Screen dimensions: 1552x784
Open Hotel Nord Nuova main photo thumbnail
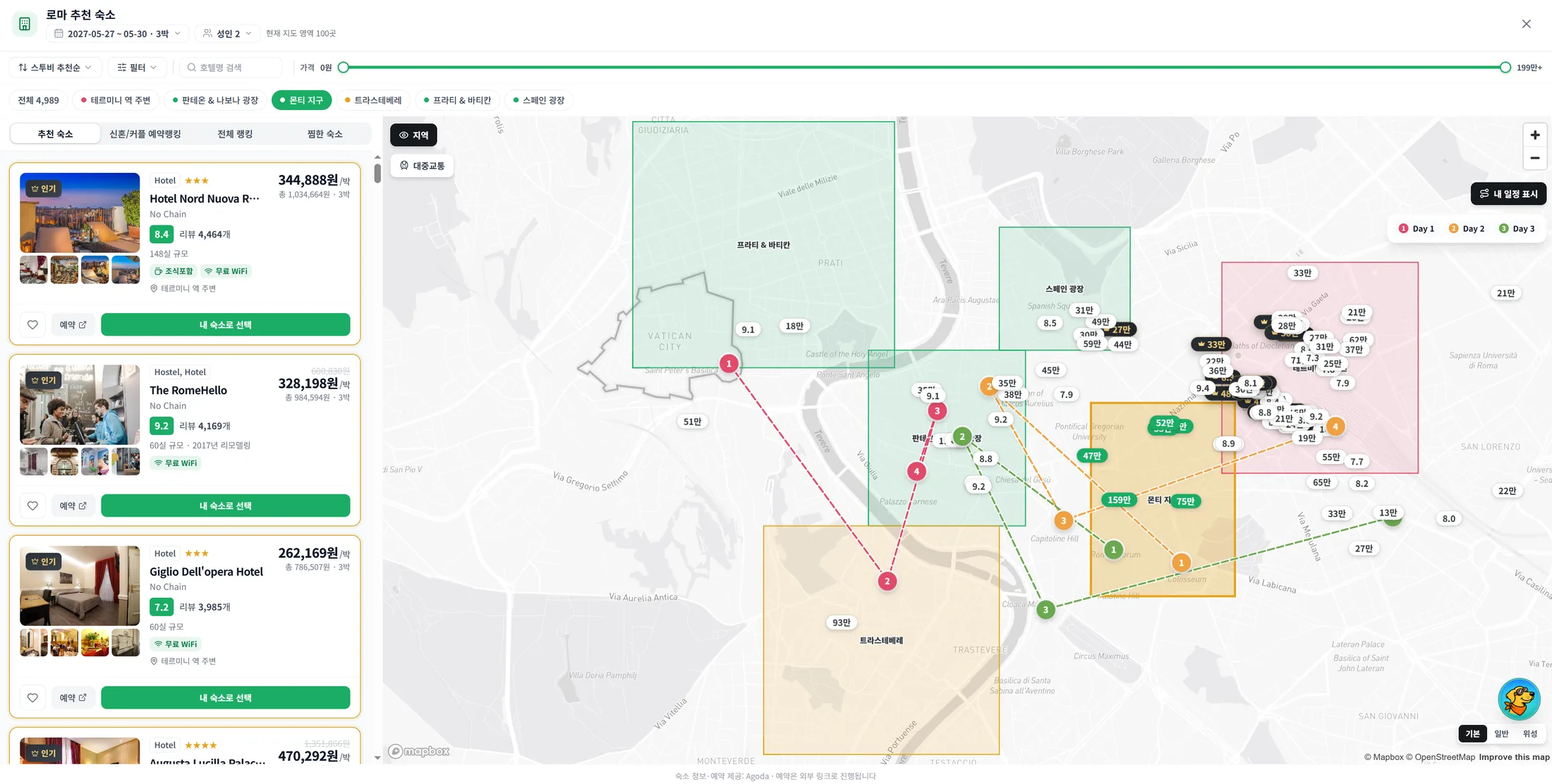pos(80,212)
